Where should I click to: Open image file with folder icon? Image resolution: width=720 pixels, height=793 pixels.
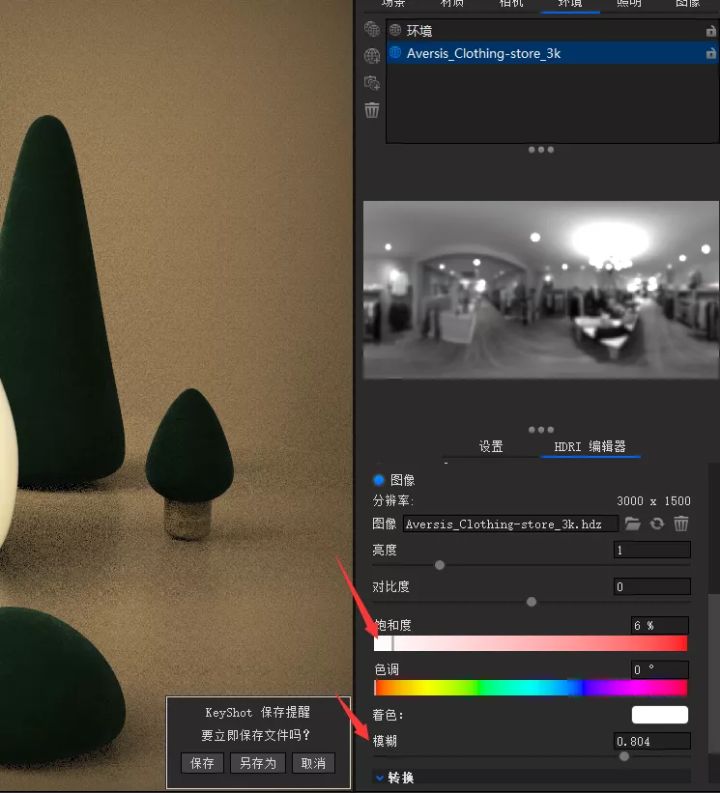click(x=632, y=523)
